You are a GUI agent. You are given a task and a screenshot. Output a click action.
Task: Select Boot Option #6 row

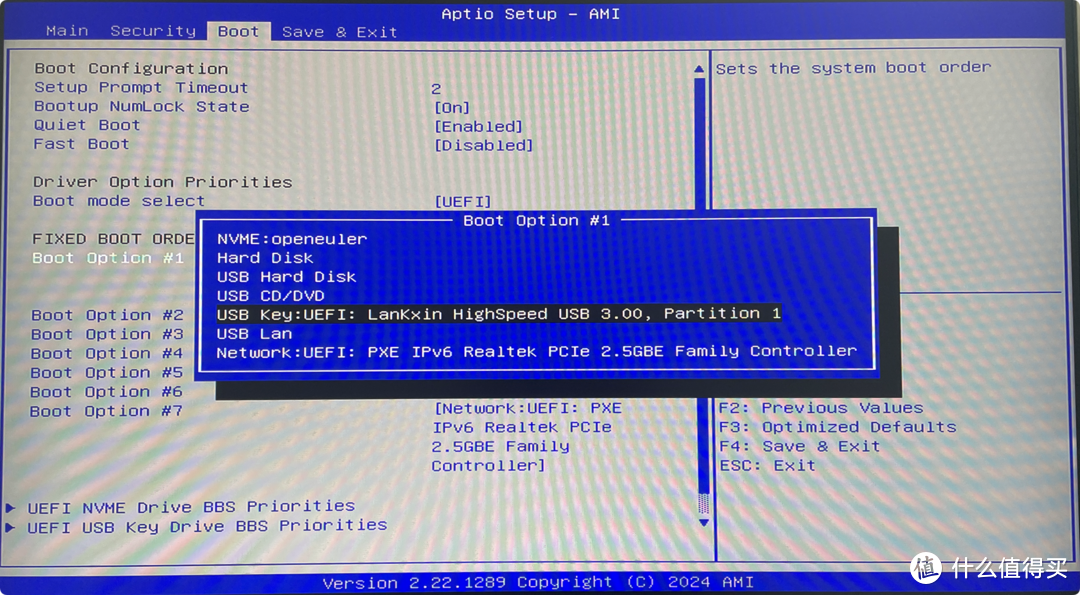tap(106, 393)
